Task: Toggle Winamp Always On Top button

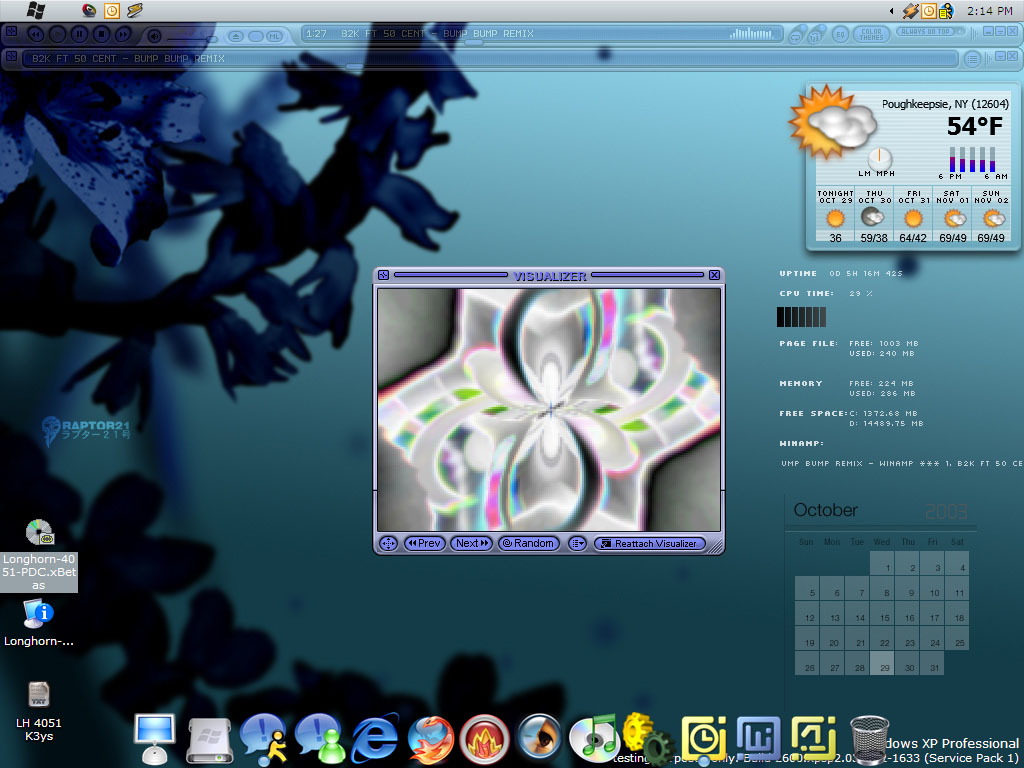Action: point(923,33)
